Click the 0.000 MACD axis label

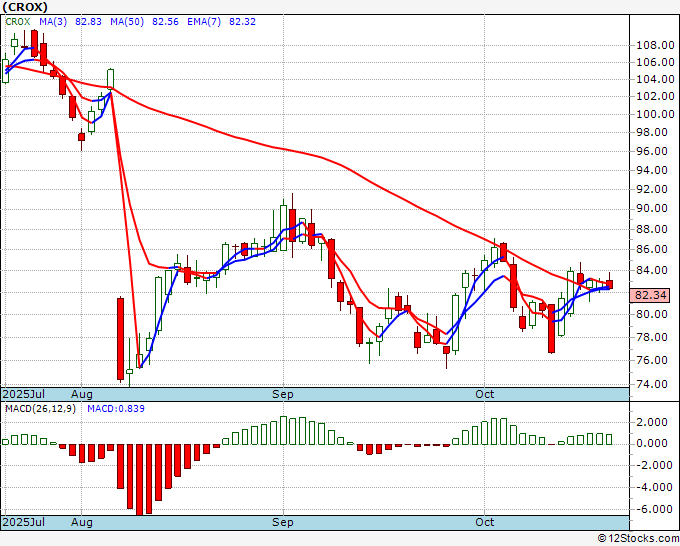pyautogui.click(x=652, y=443)
